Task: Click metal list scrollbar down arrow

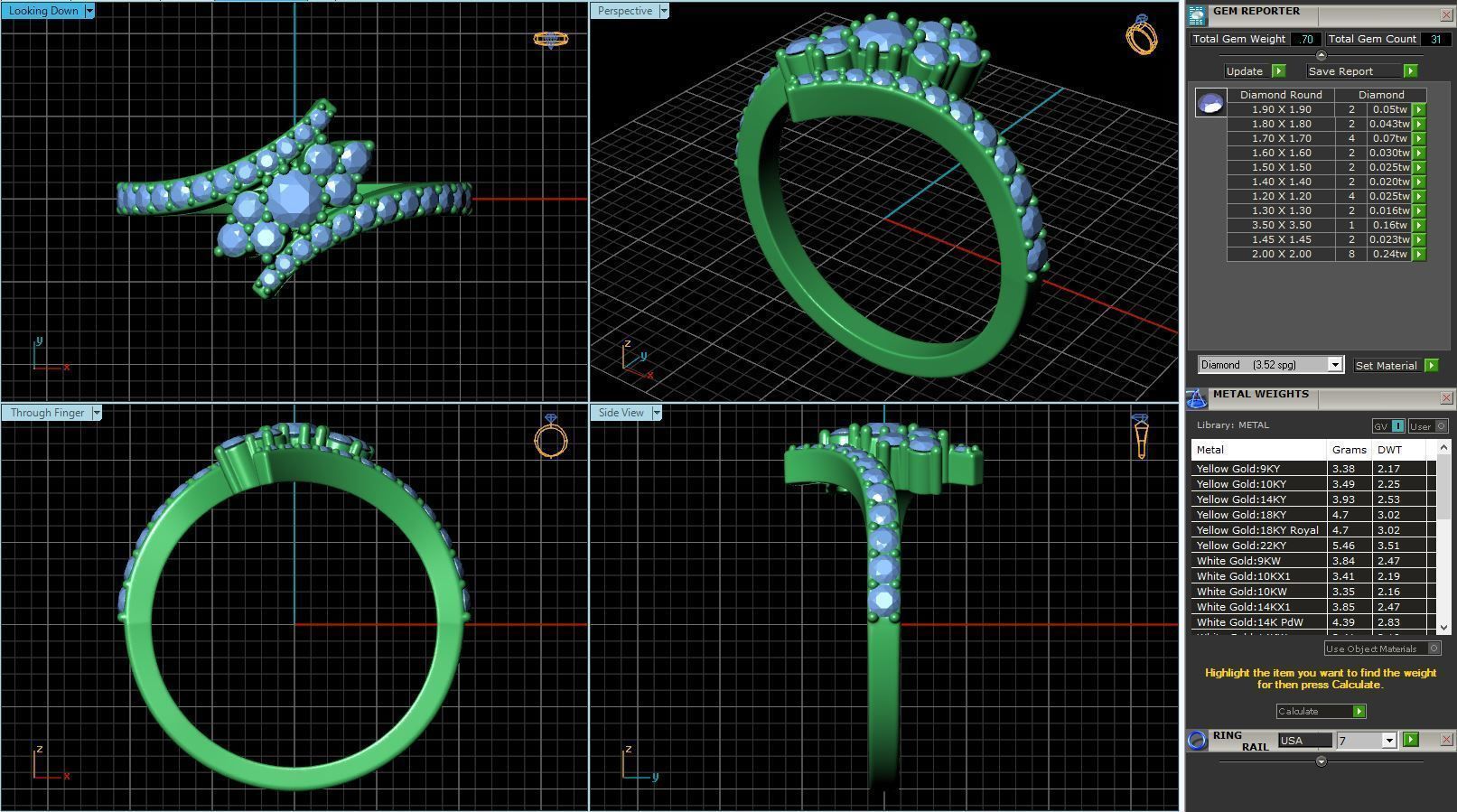Action: tap(1443, 627)
